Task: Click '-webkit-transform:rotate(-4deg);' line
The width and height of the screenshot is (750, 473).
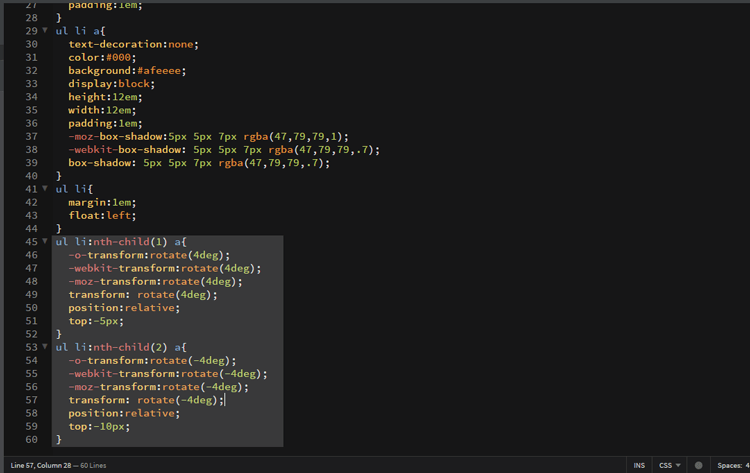Action: click(168, 374)
